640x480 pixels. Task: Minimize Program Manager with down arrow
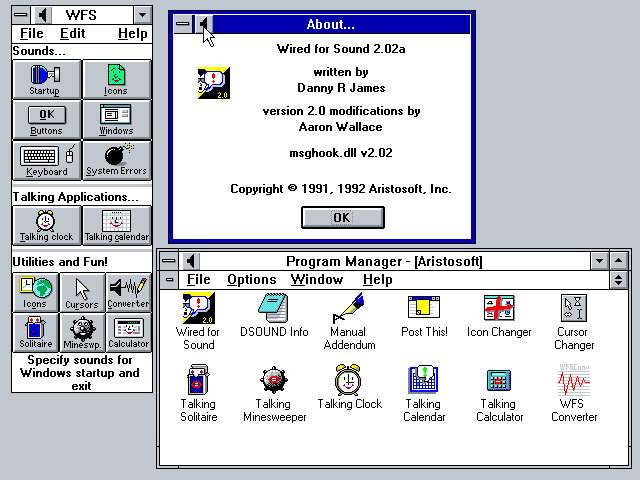click(x=600, y=261)
